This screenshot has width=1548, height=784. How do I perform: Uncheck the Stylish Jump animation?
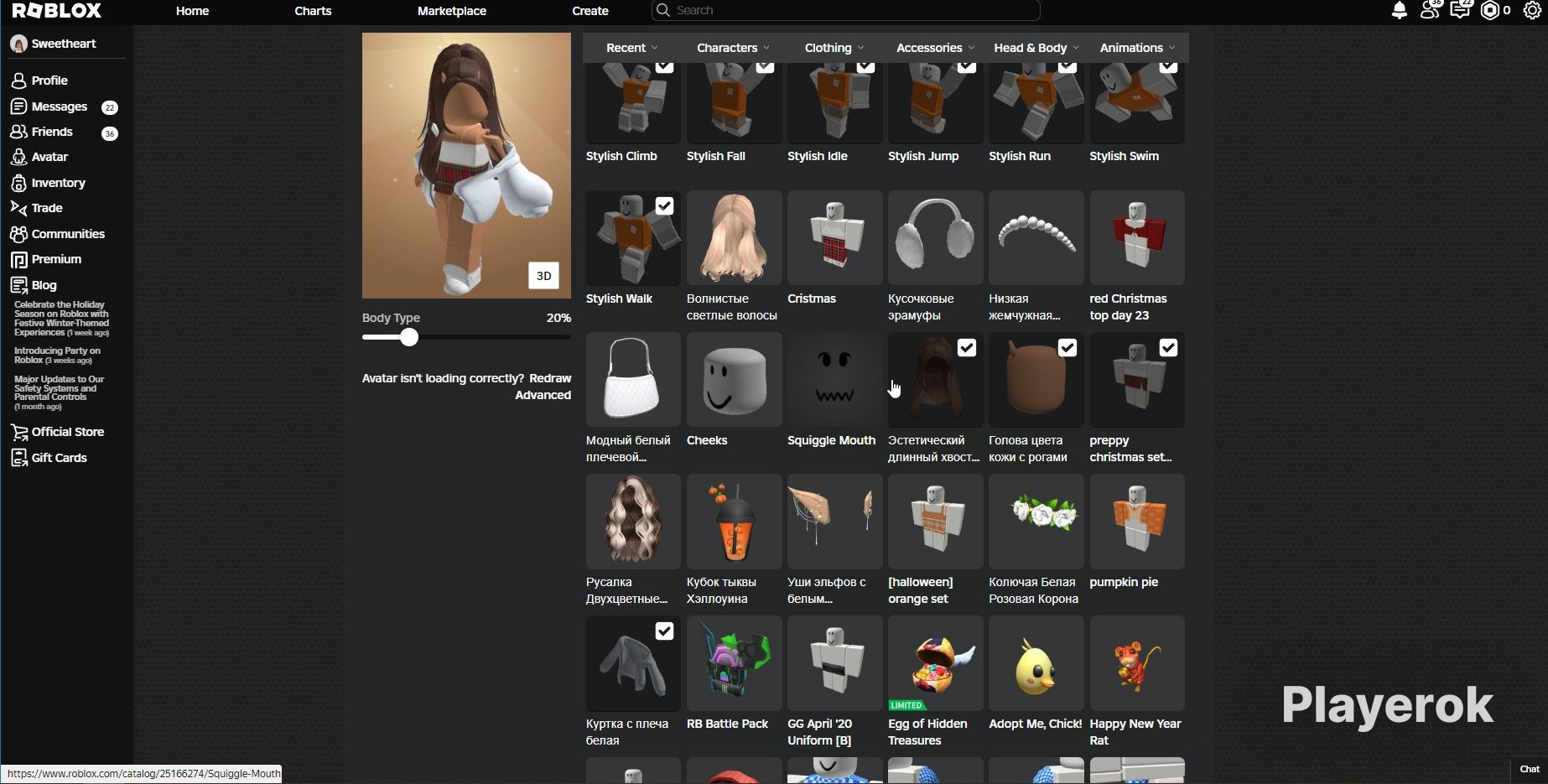click(966, 66)
